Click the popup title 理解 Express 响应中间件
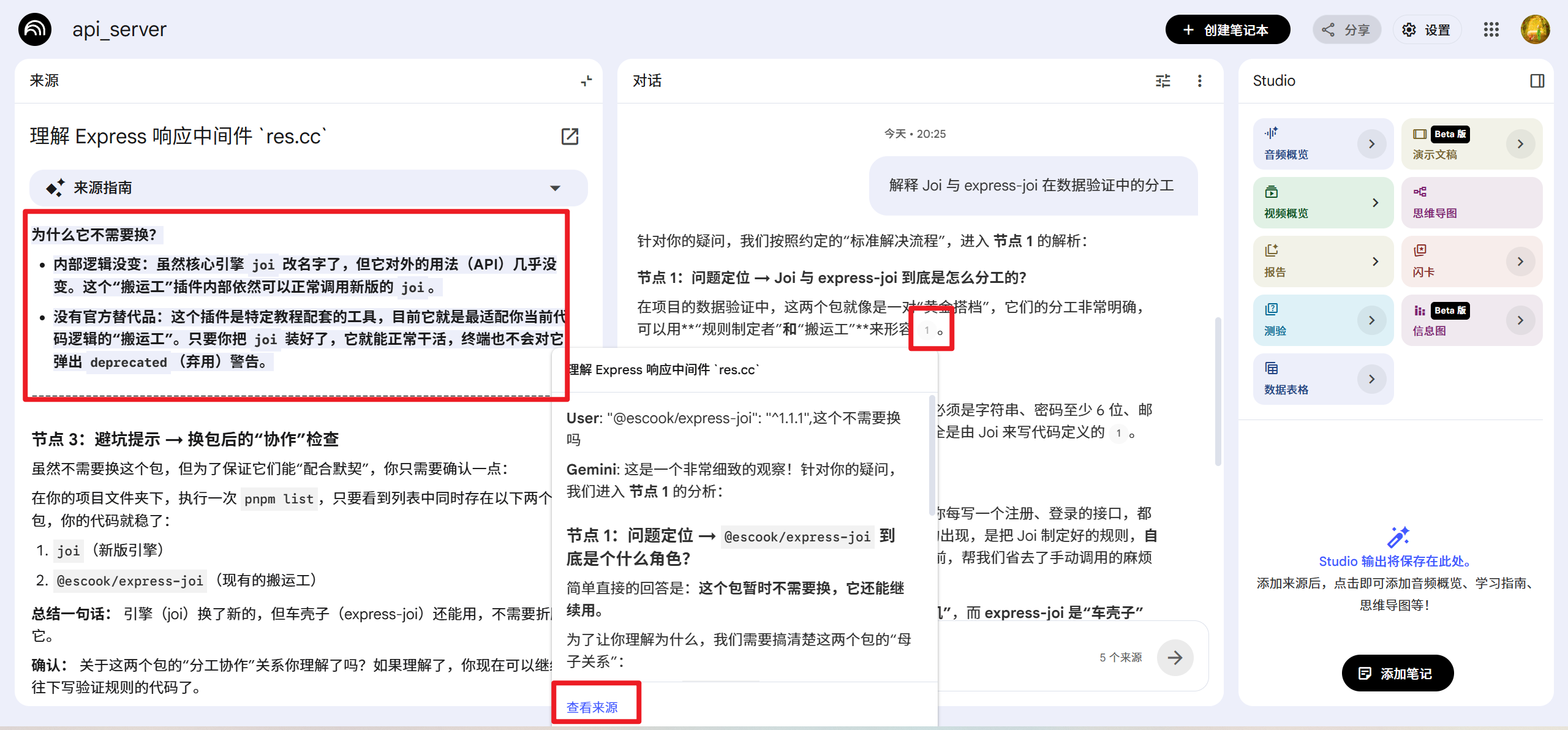 663,369
